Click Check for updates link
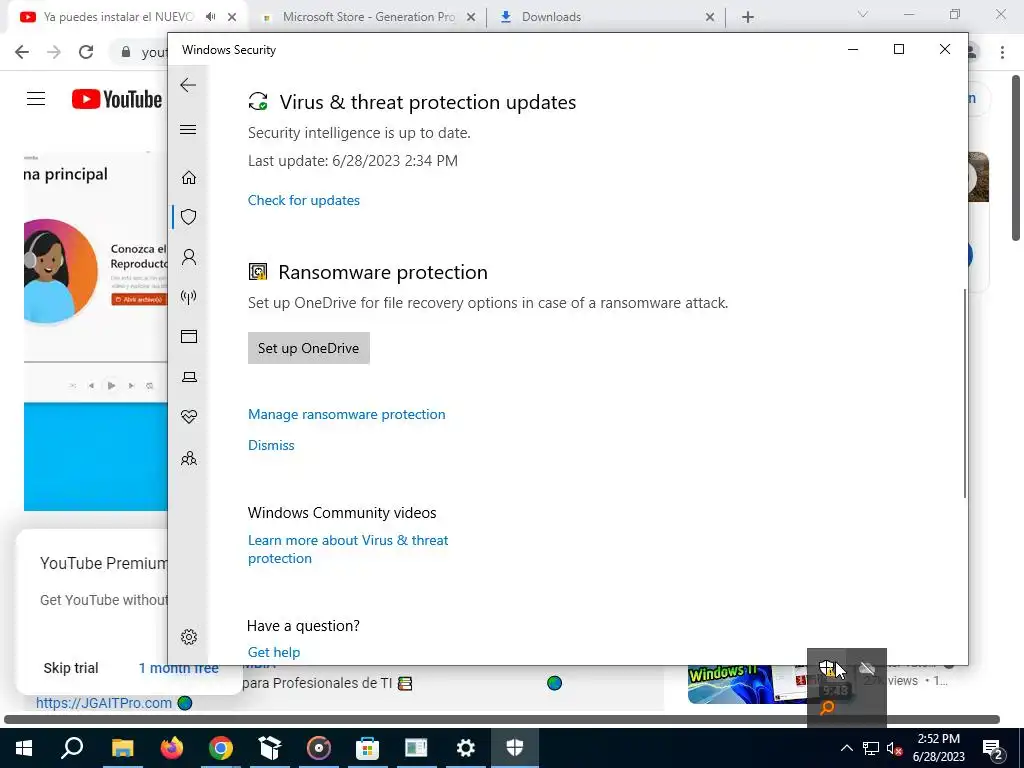The width and height of the screenshot is (1024, 768). [x=304, y=200]
